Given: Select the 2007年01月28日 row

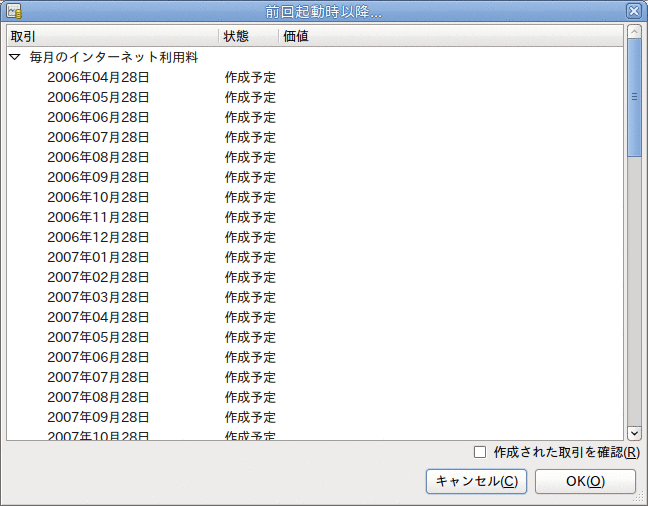Looking at the screenshot, I should coord(315,257).
